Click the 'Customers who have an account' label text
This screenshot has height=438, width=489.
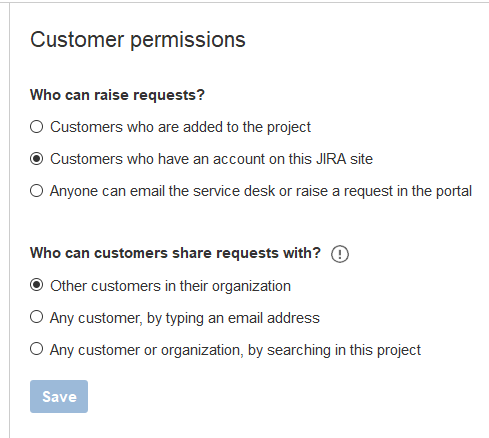(211, 159)
